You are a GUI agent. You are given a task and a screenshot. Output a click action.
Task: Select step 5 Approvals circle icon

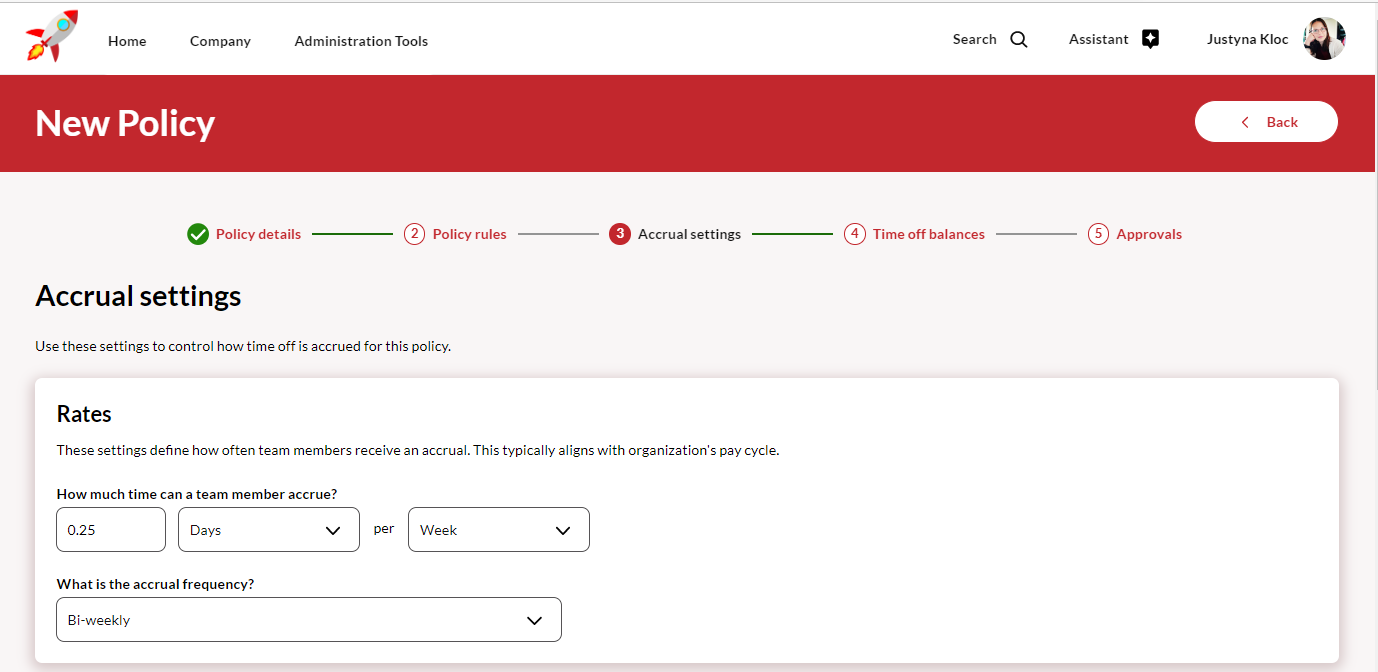tap(1098, 234)
